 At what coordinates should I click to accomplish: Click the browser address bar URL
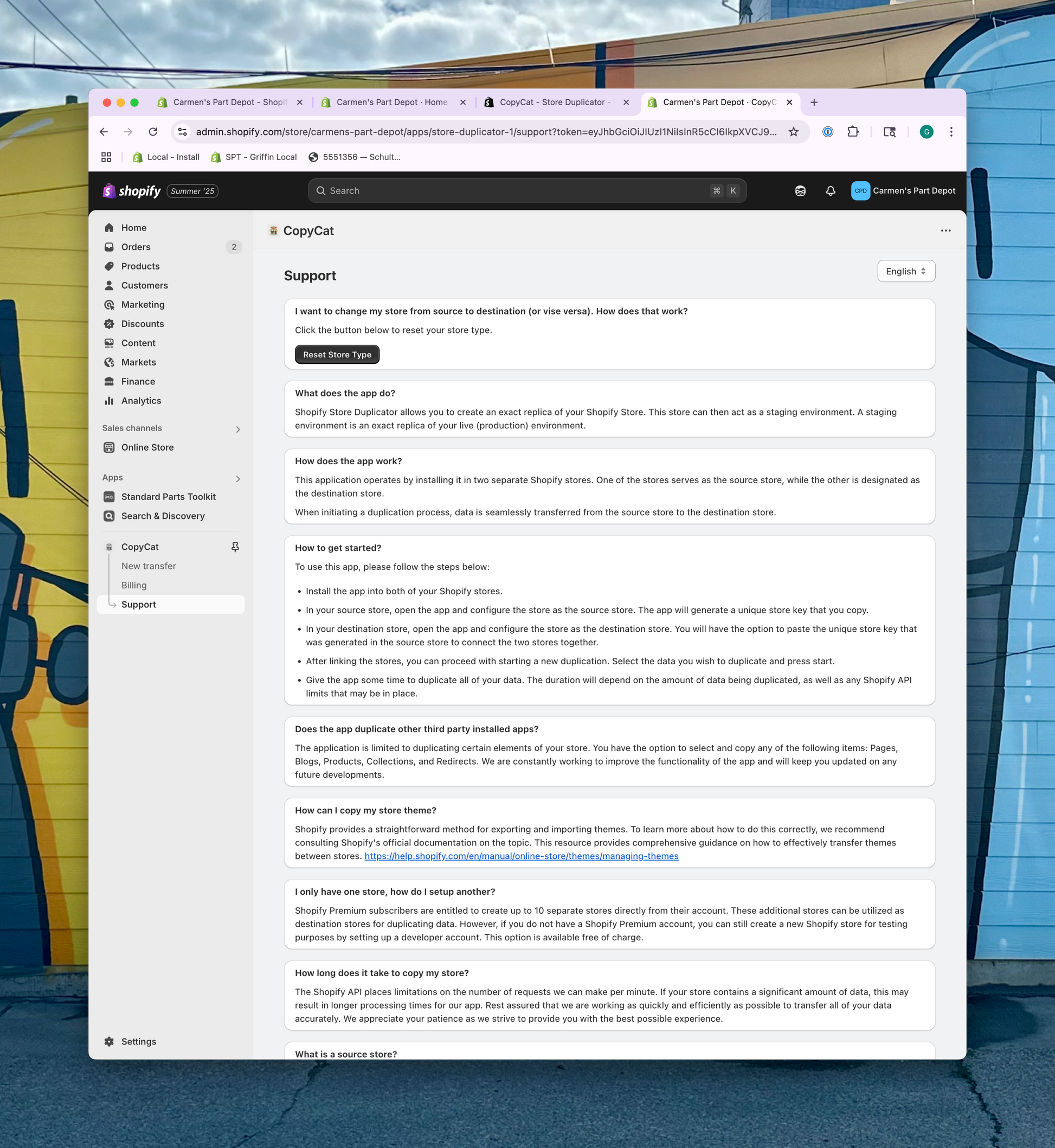[486, 132]
